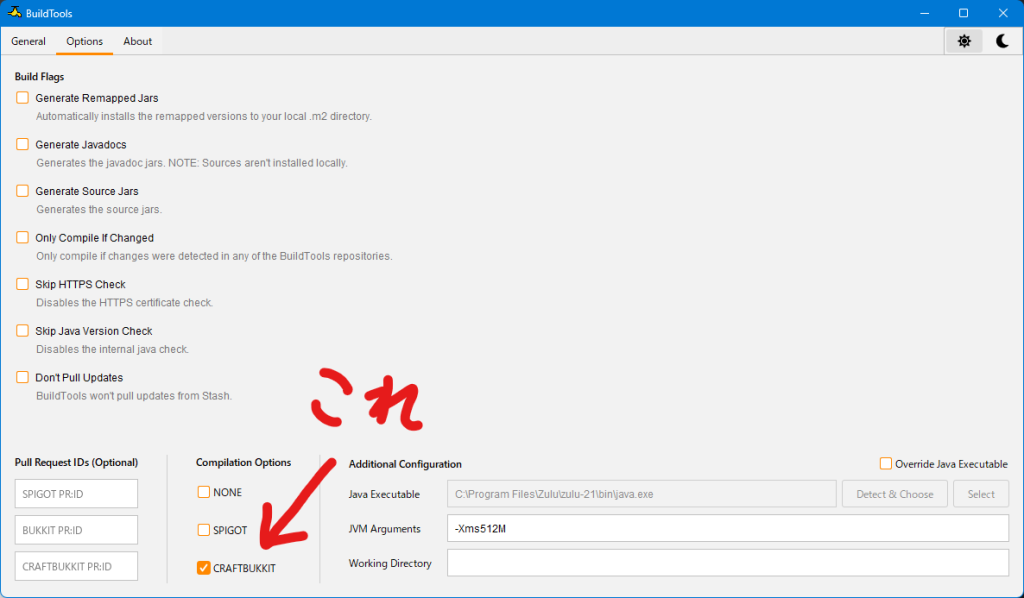This screenshot has width=1024, height=598.
Task: Select the Options tab
Action: point(84,41)
